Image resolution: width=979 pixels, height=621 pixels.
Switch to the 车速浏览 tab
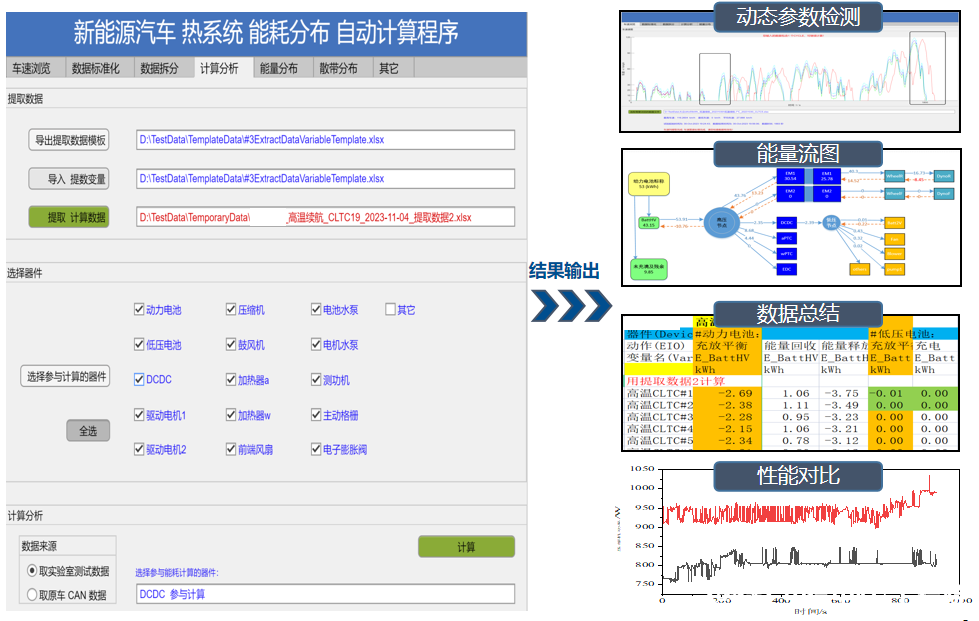(31, 68)
